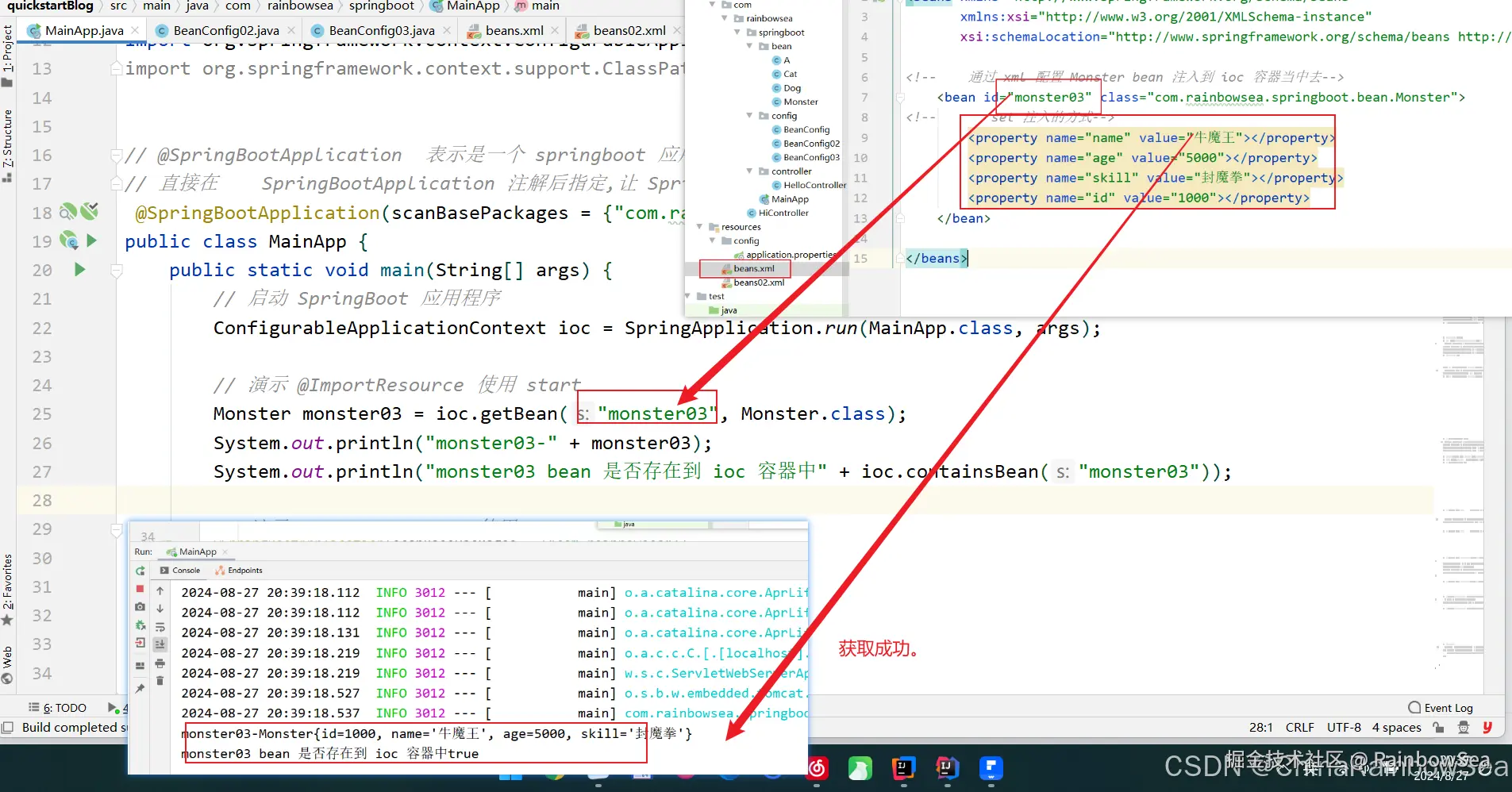
Task: Close the MainApp run tab
Action: click(225, 552)
